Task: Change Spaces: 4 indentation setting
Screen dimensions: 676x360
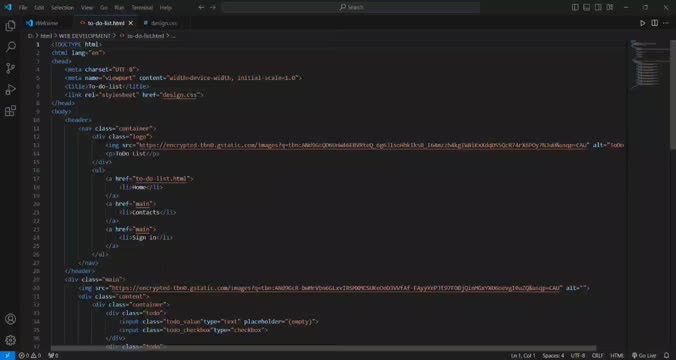Action: pyautogui.click(x=553, y=356)
